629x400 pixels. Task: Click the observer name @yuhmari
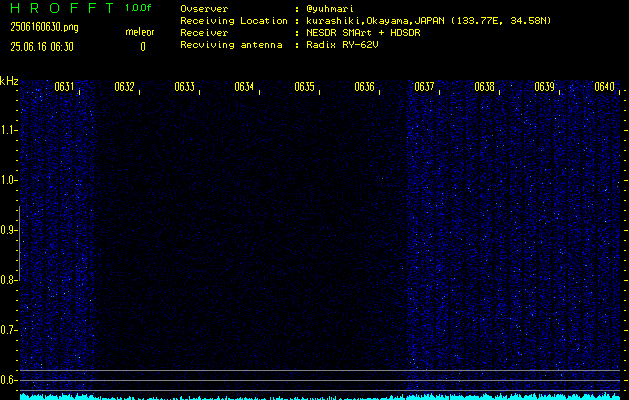tap(331, 9)
